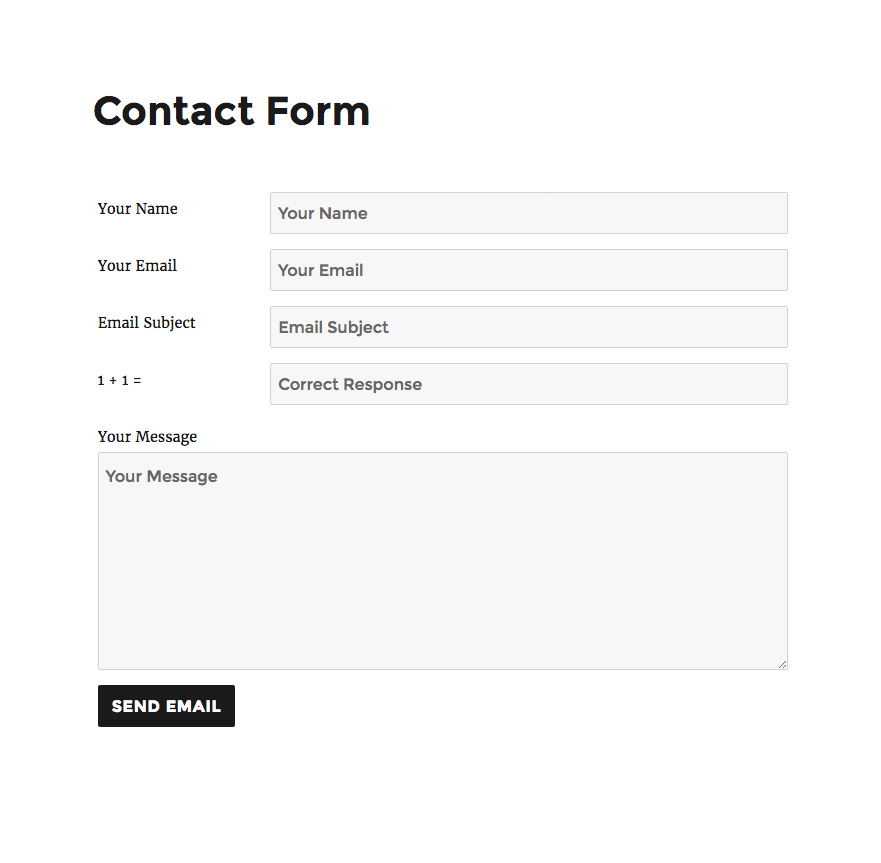Screen dimensions: 881x863
Task: Click the Correct Response captcha field
Action: [528, 384]
